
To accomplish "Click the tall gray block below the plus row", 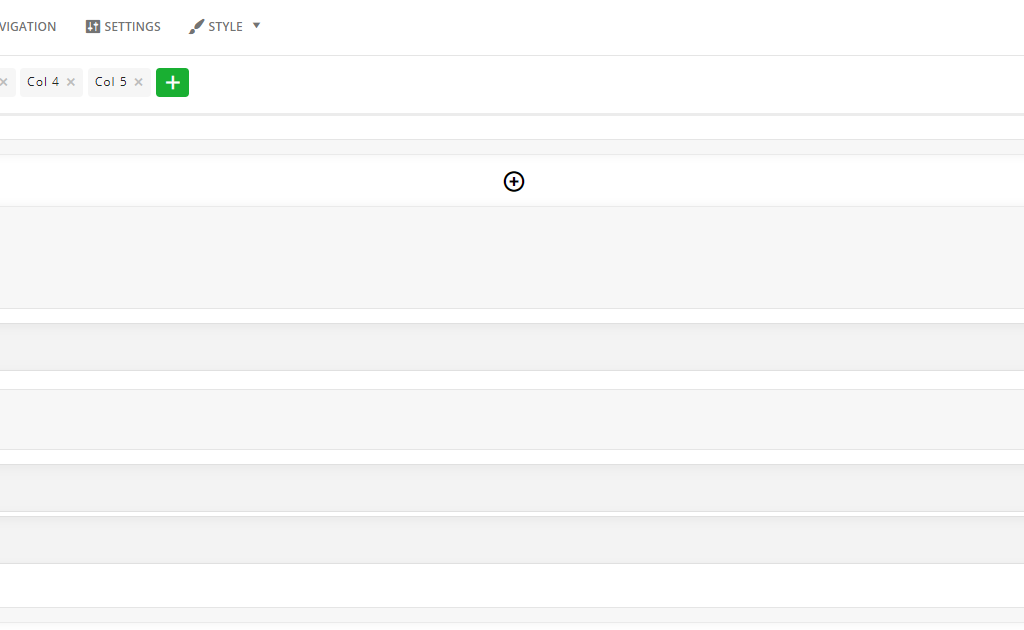I will pos(512,257).
